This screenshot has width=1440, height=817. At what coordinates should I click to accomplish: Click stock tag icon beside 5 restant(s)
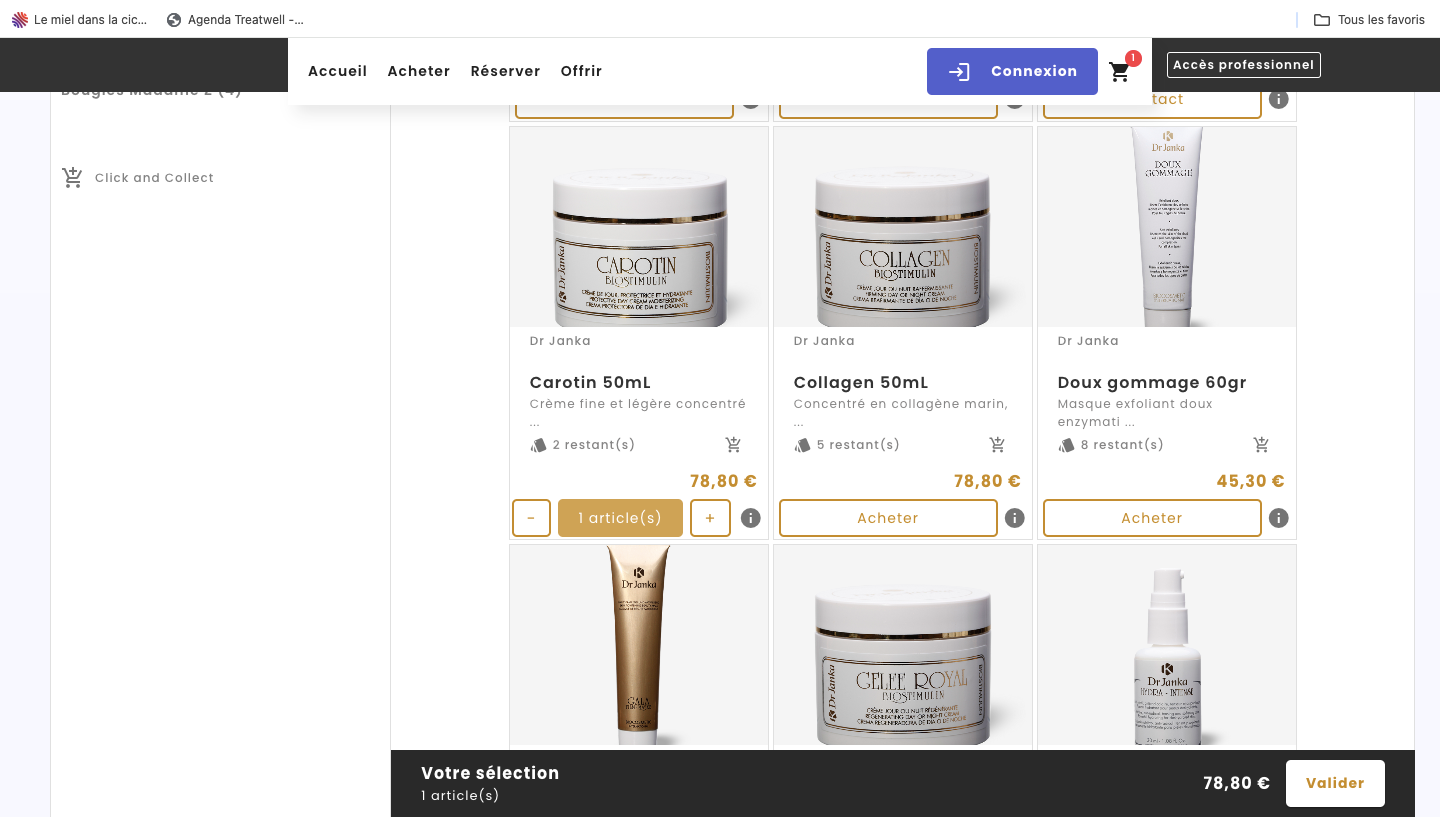coord(802,445)
